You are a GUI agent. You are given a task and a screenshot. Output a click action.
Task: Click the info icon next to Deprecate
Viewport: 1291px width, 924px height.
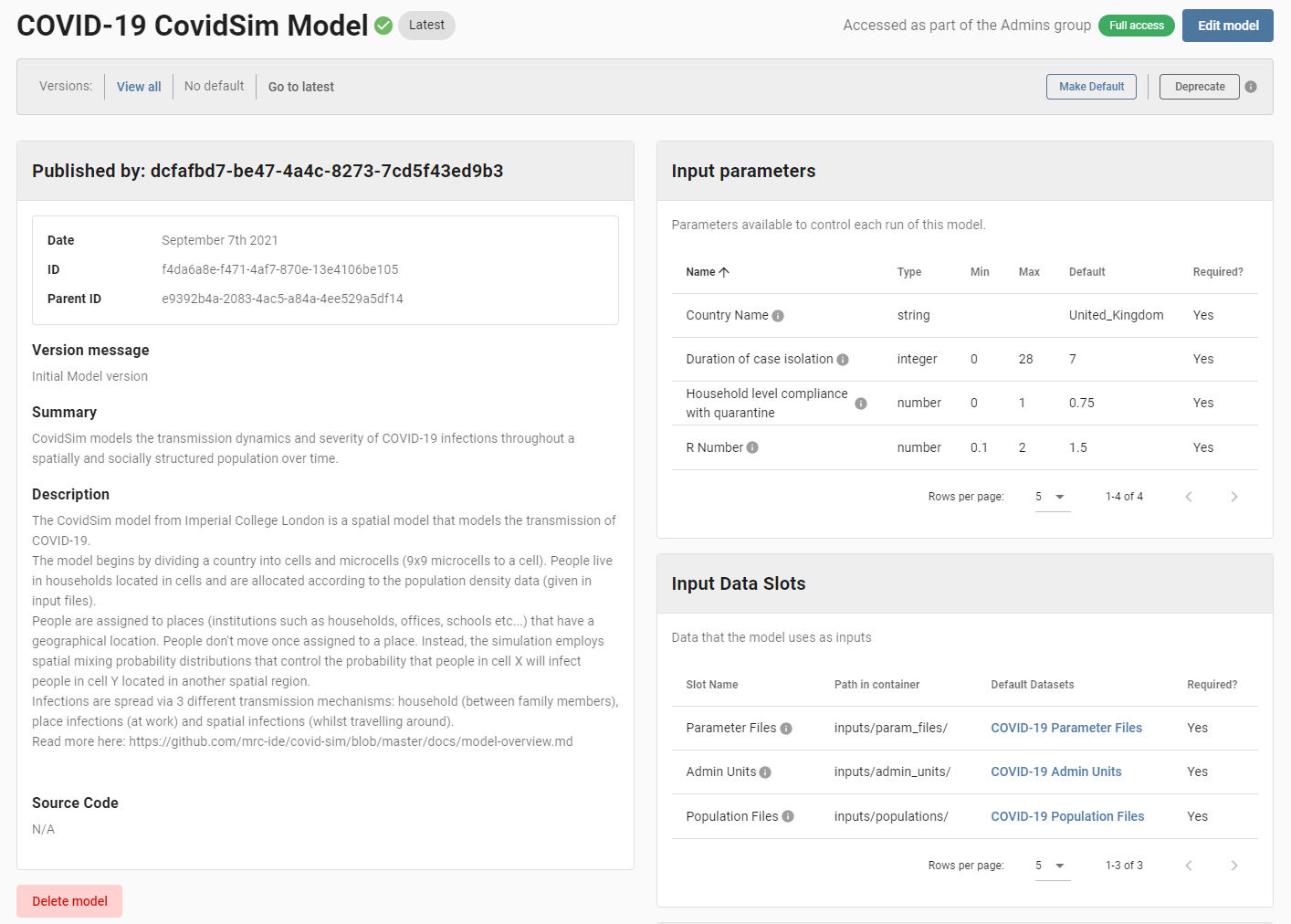point(1251,87)
